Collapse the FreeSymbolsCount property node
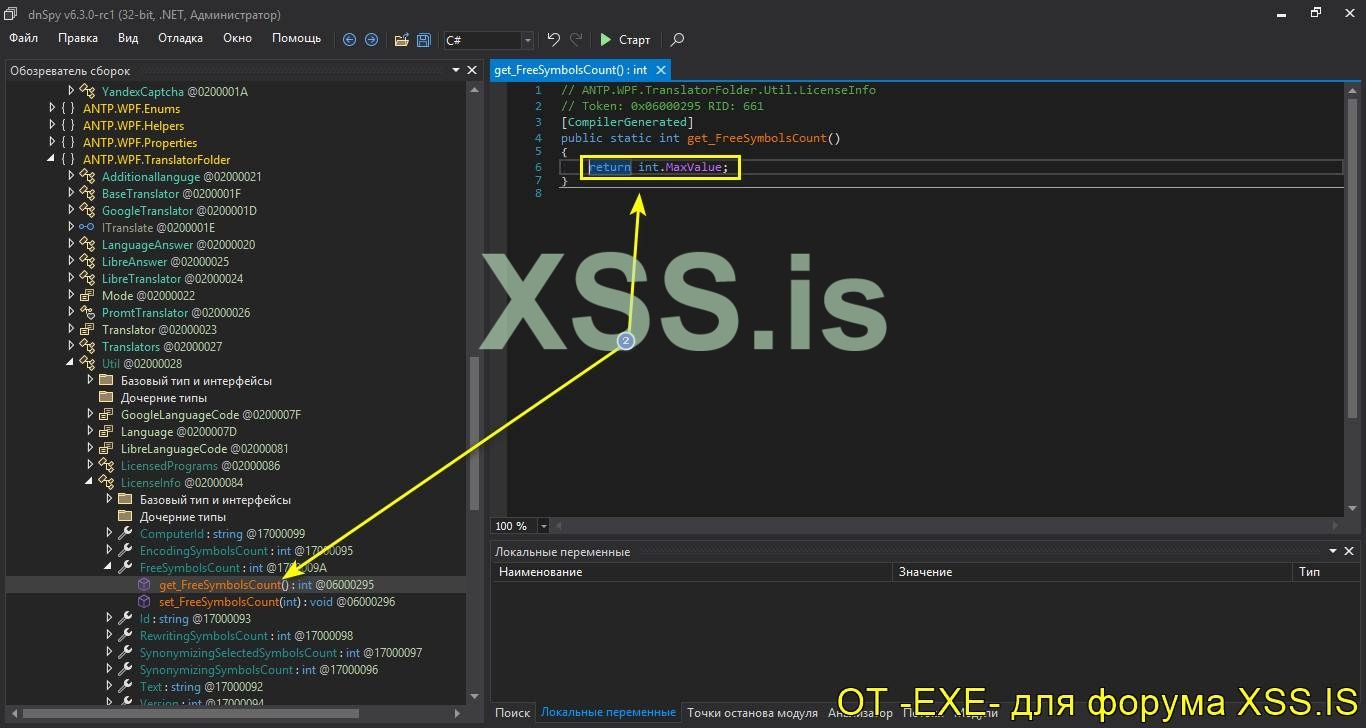 [x=109, y=568]
